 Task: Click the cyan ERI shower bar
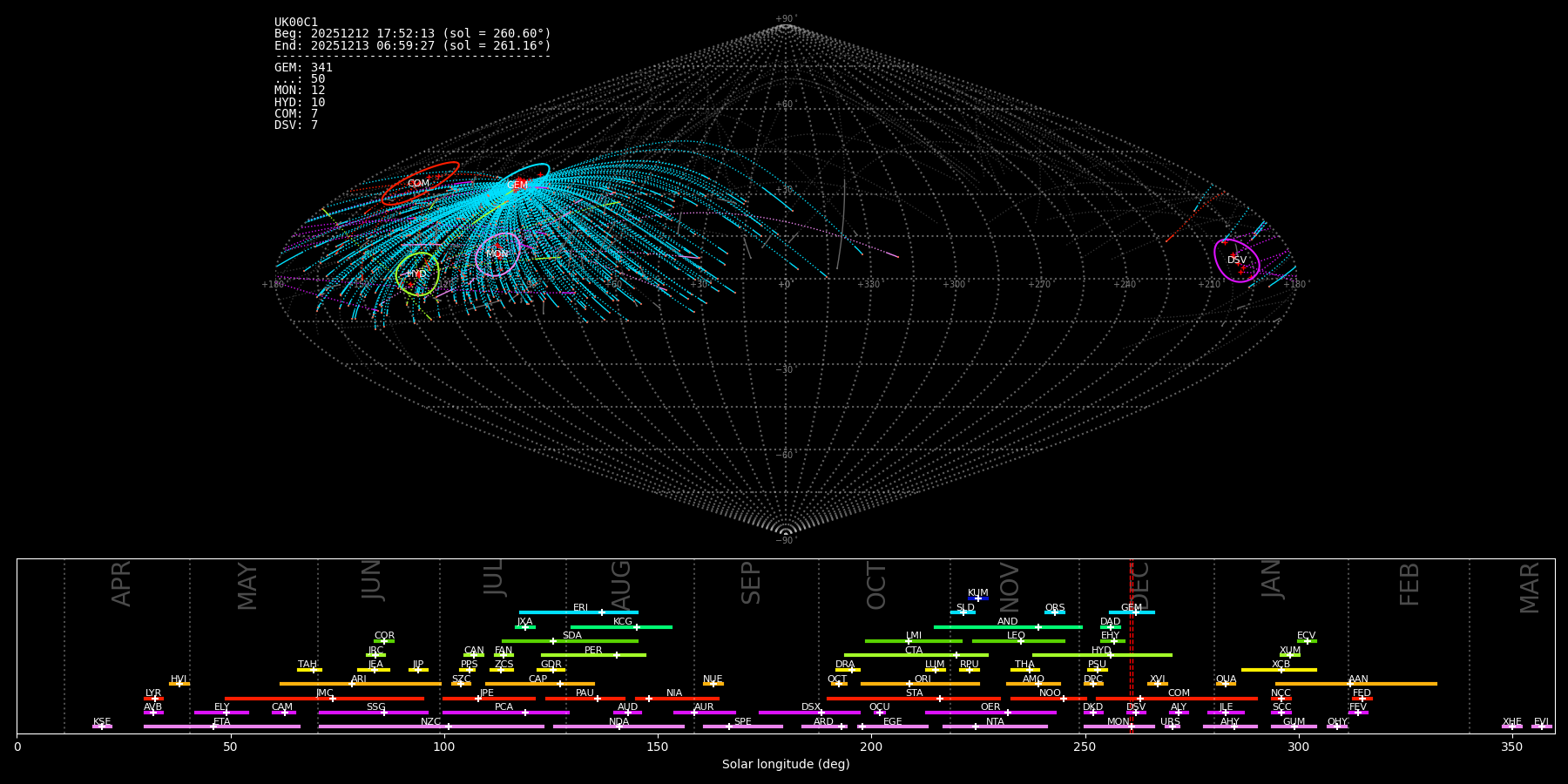tap(578, 612)
